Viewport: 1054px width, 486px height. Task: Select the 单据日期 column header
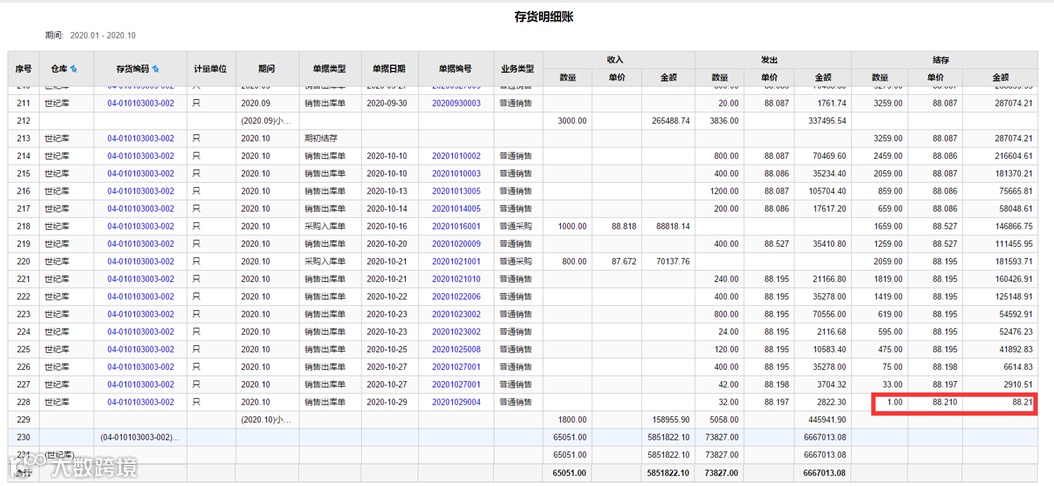pos(389,69)
